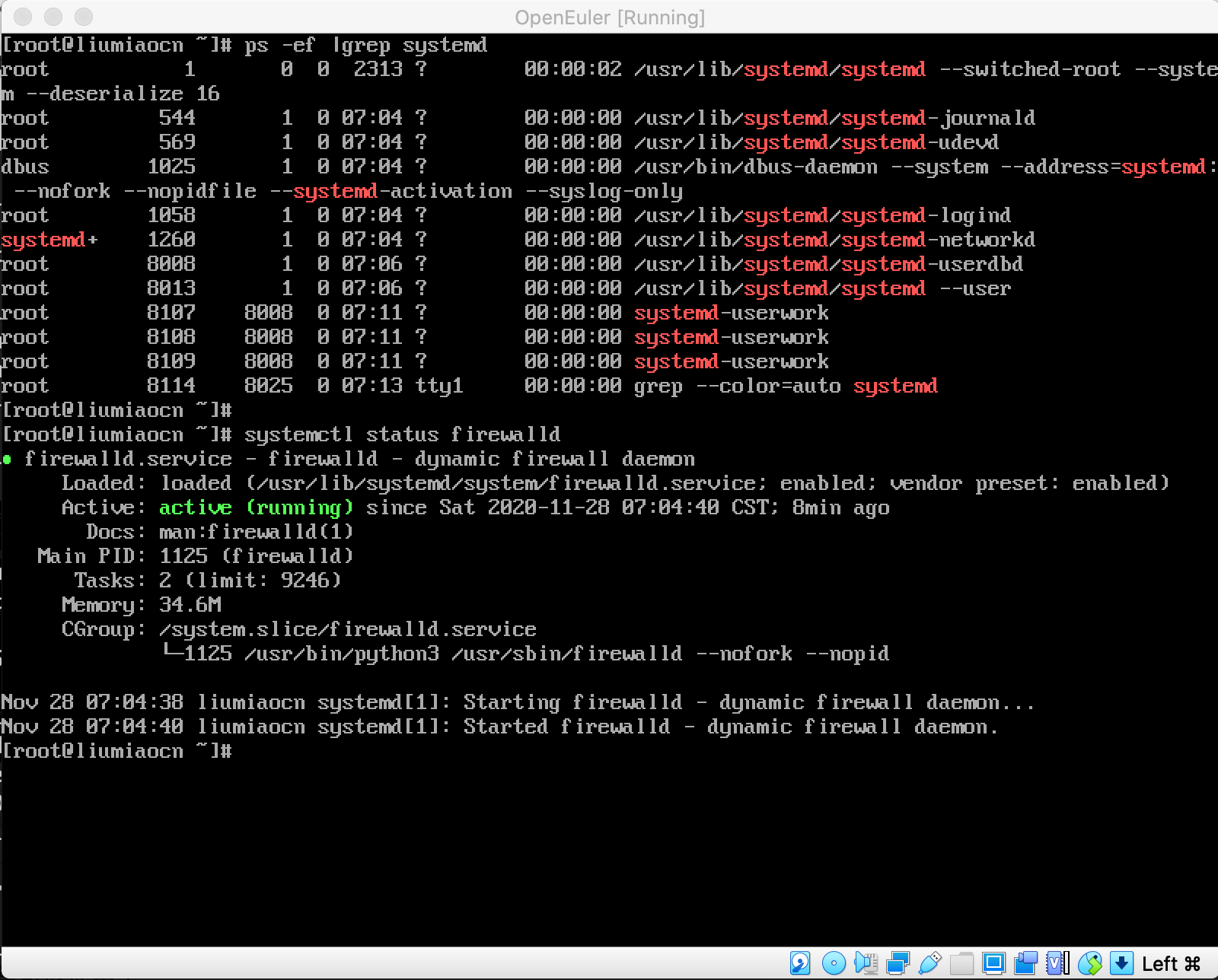Image resolution: width=1218 pixels, height=980 pixels.
Task: Click the red 'systemd+' user name
Action: click(x=49, y=240)
